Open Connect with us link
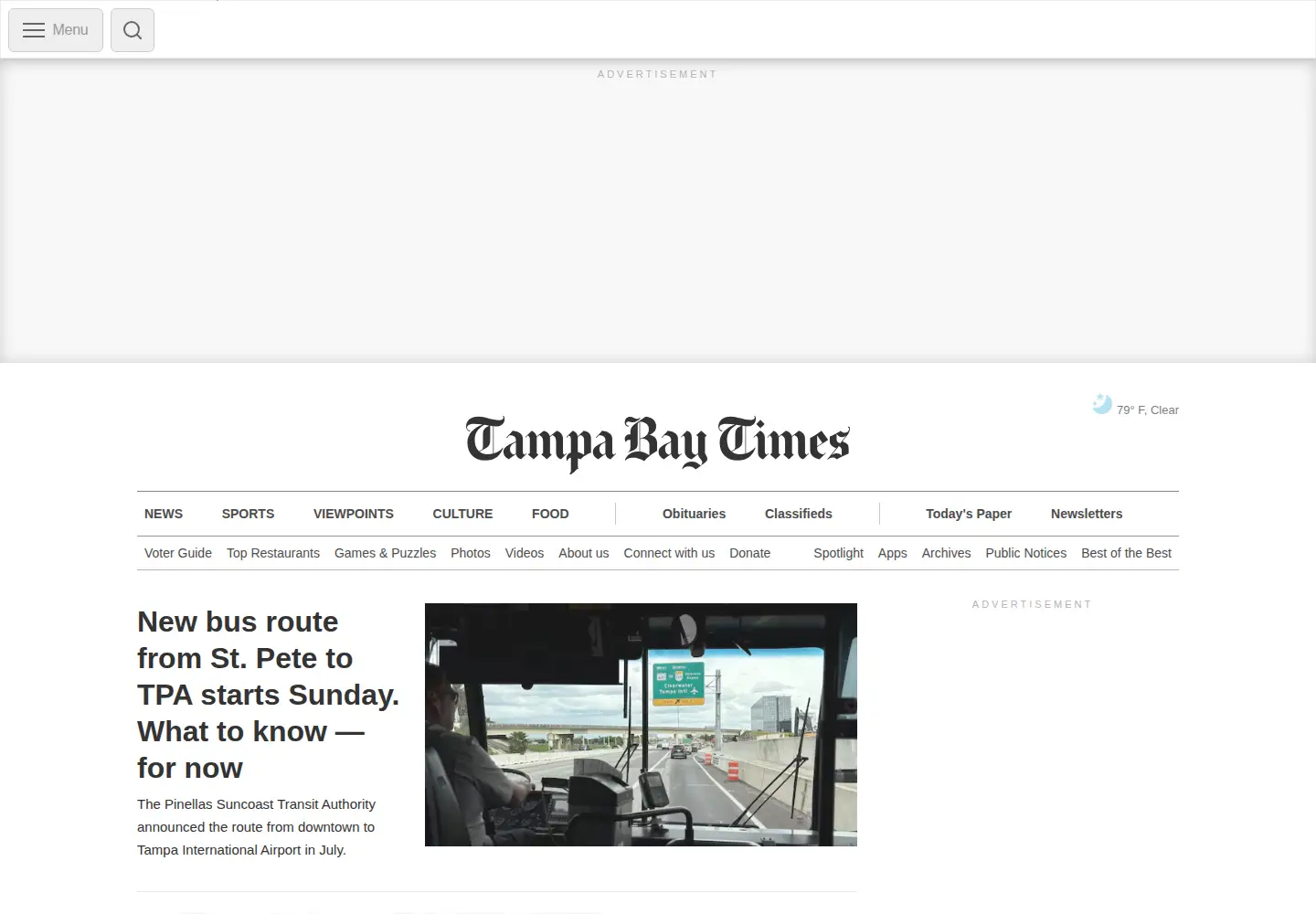Viewport: 1316px width, 914px height. coord(669,553)
